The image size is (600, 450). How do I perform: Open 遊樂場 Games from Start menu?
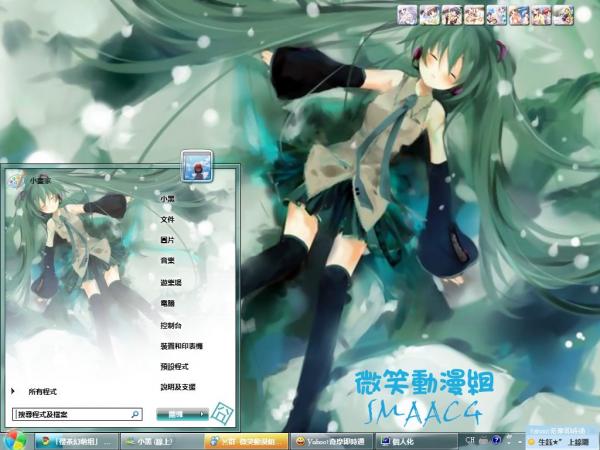171,282
